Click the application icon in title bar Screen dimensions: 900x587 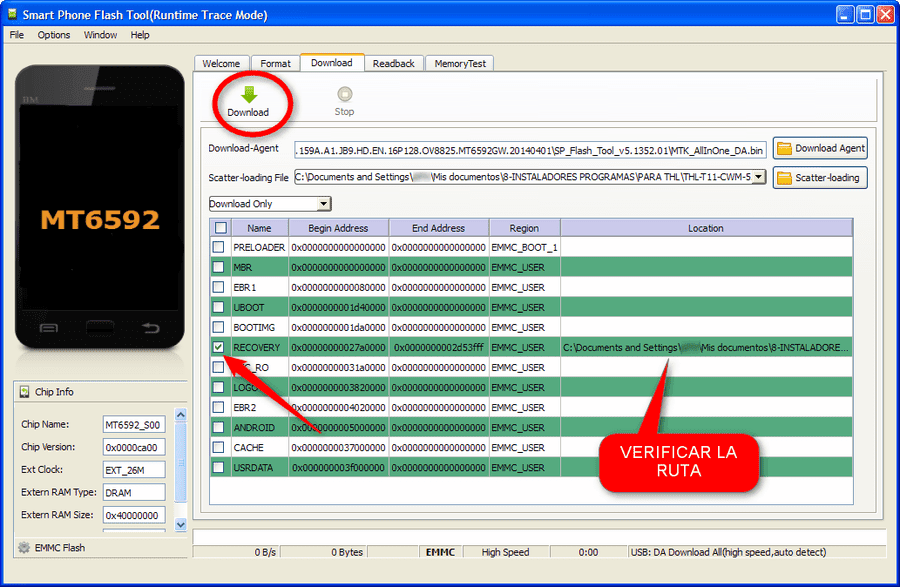coord(12,14)
